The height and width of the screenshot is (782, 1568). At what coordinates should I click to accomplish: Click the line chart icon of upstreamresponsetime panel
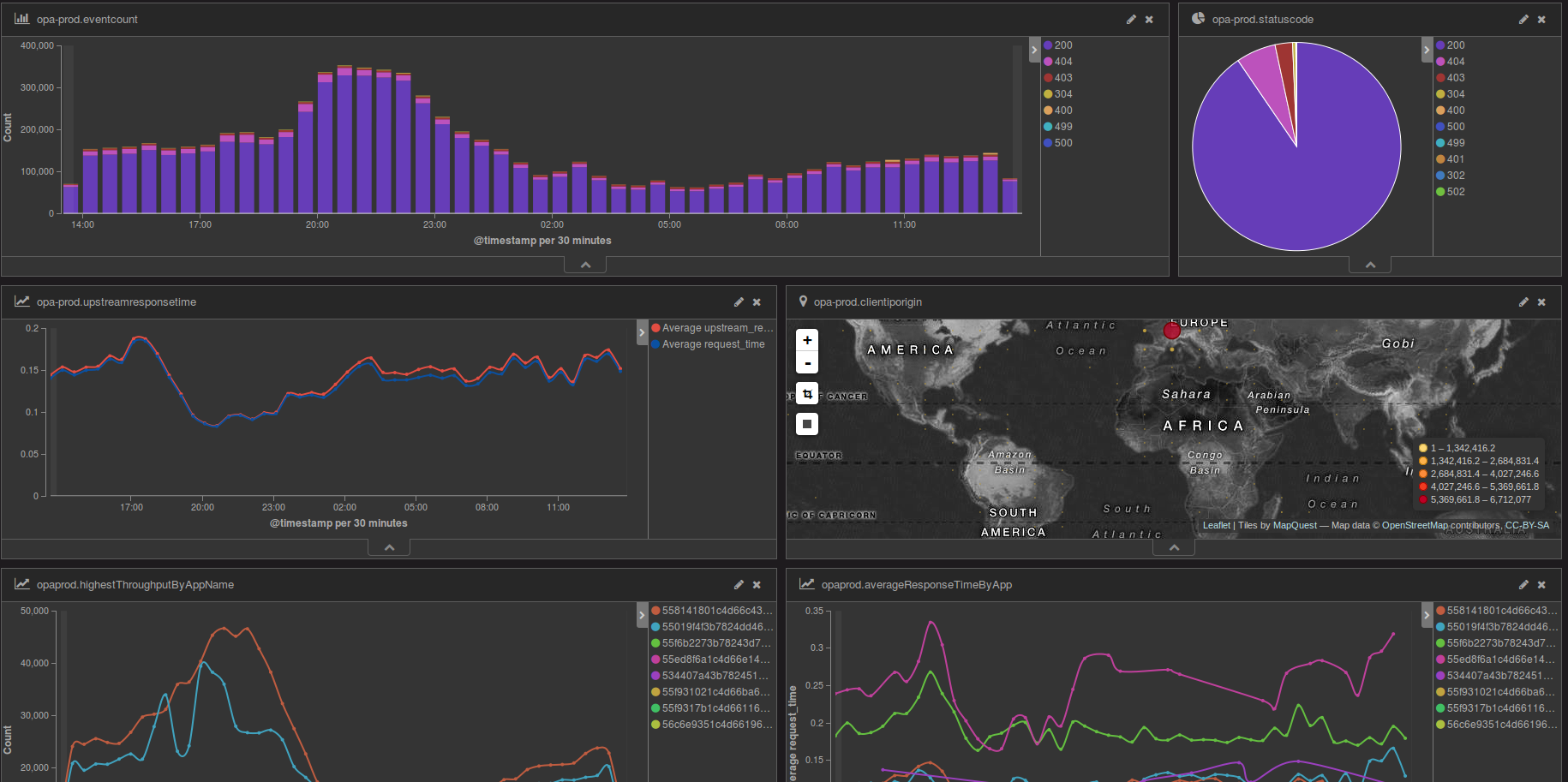22,301
